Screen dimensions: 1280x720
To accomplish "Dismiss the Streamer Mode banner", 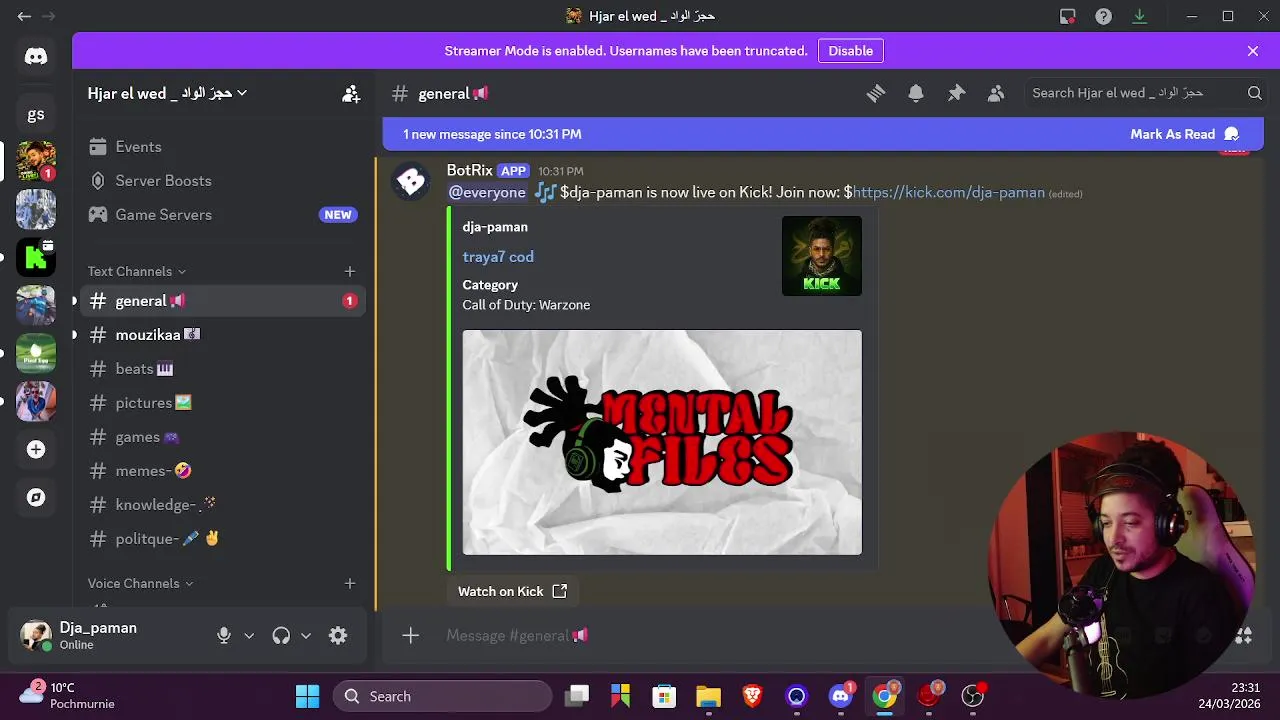I will 1253,51.
